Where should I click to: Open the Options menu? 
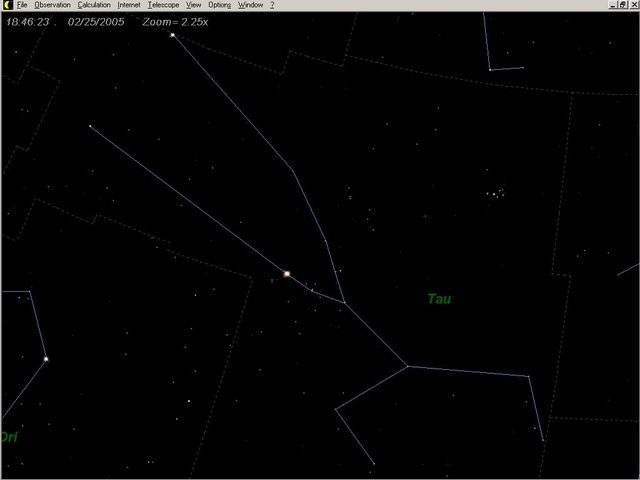(220, 5)
